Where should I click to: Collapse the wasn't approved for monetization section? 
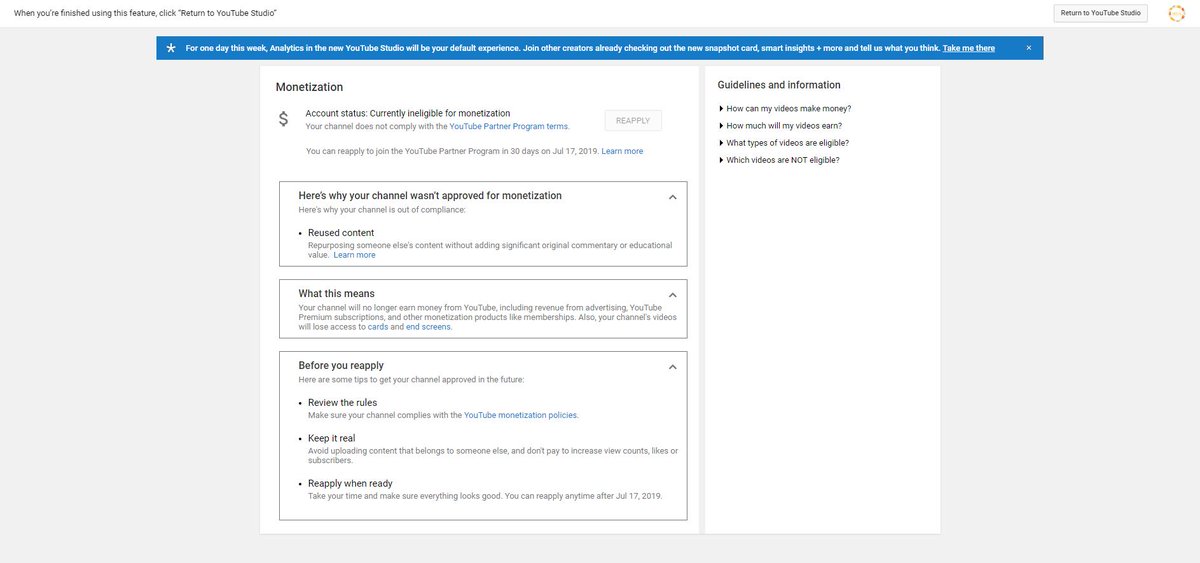672,197
